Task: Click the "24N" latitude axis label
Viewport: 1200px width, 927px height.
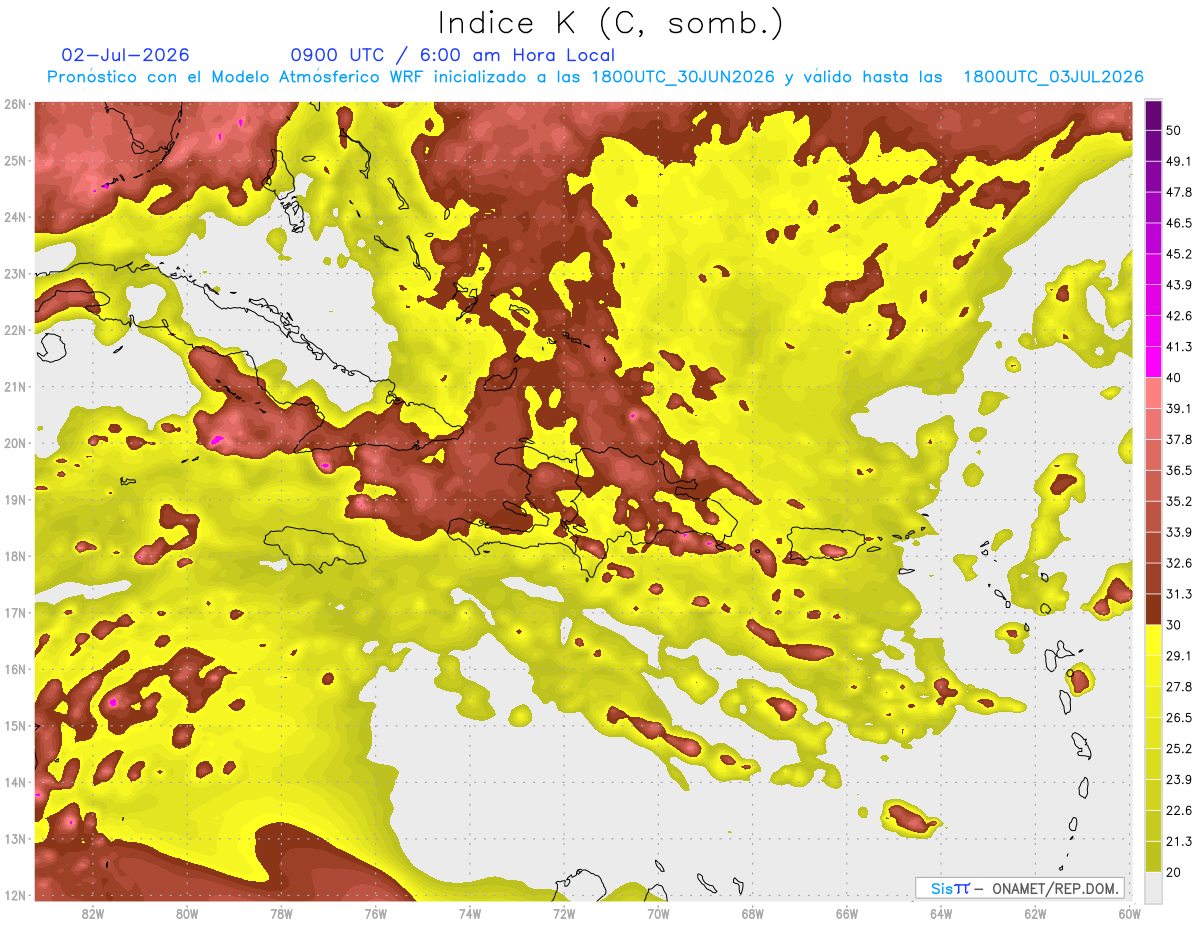Action: point(15,217)
